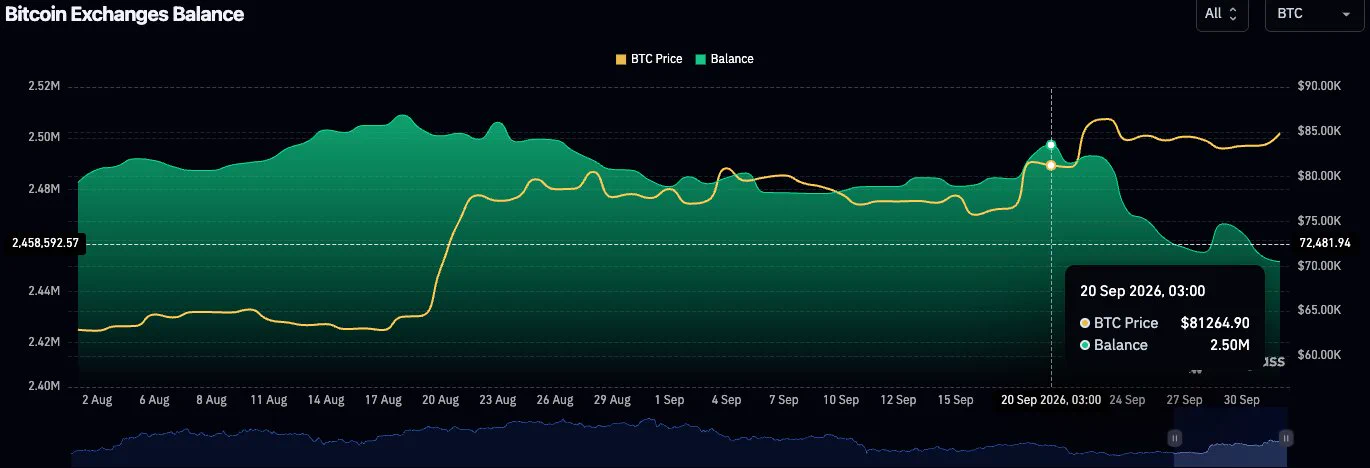Image resolution: width=1370 pixels, height=468 pixels.
Task: Toggle the BTC Price legend series
Action: tap(649, 59)
